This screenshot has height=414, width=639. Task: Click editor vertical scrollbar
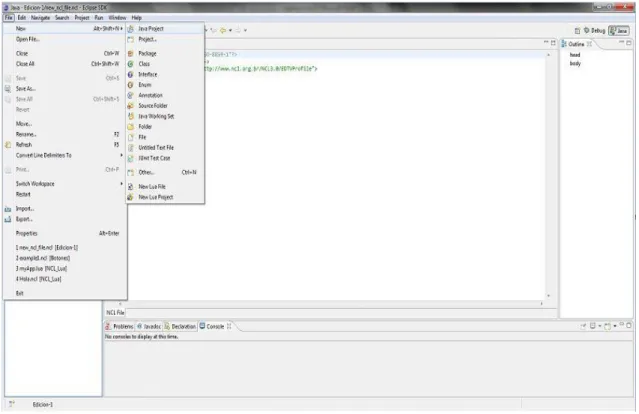[549, 175]
